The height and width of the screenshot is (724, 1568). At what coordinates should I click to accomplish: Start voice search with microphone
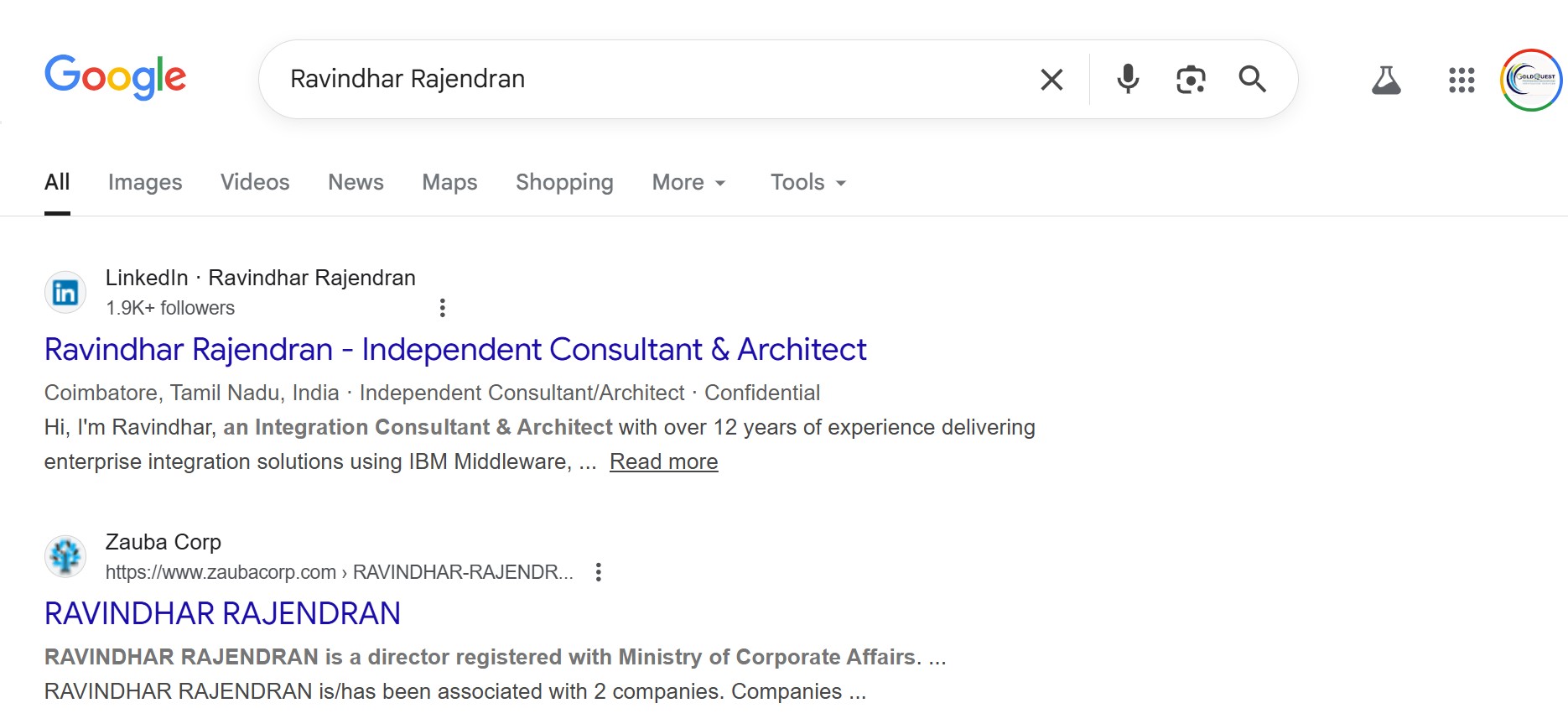(1128, 79)
